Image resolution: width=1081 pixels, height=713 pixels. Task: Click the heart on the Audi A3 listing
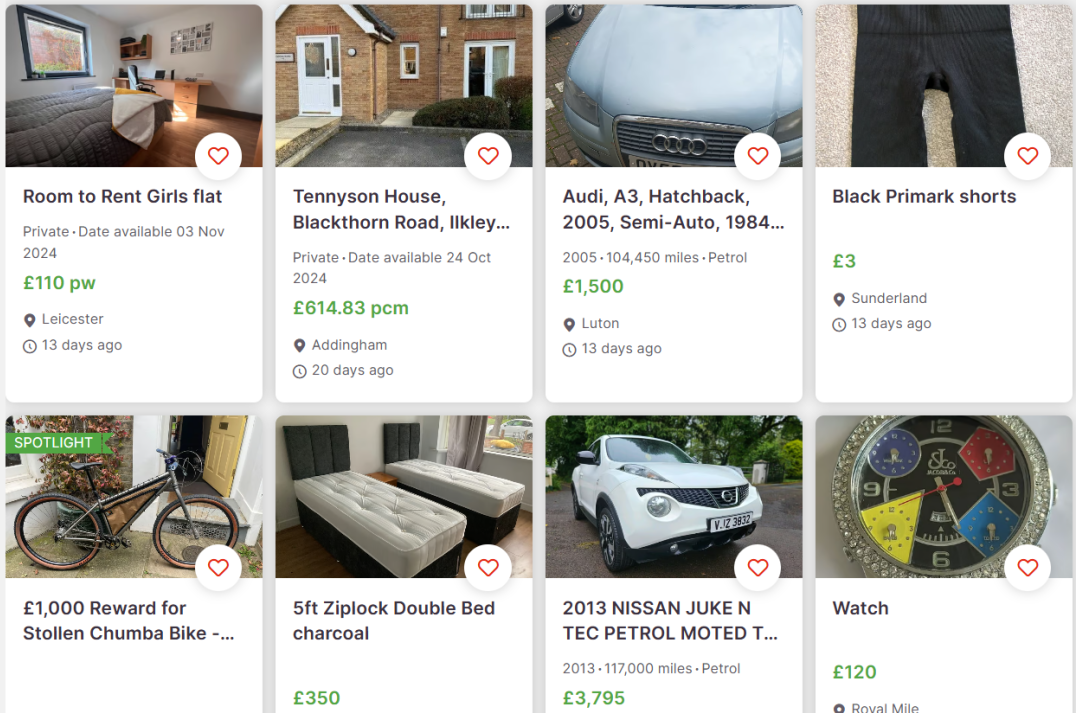(x=758, y=156)
